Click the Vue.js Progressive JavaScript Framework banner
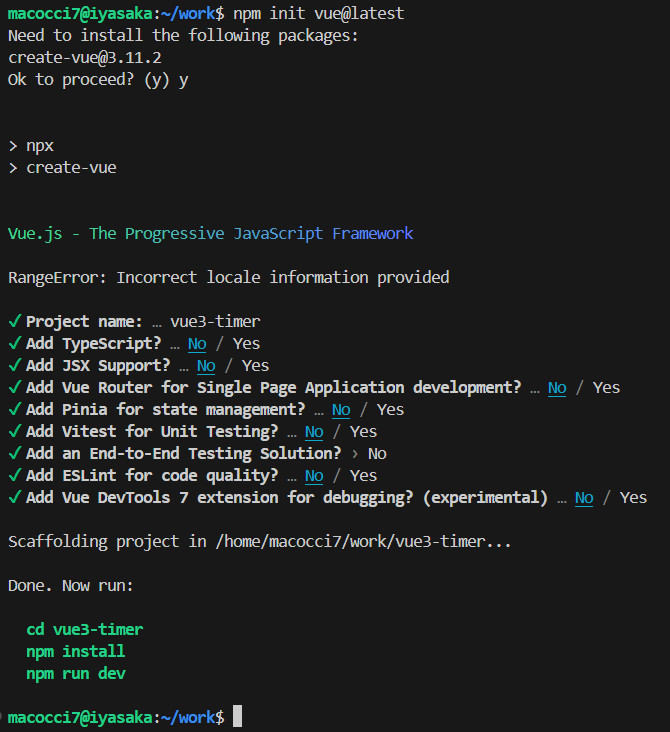The image size is (670, 732). coord(210,233)
